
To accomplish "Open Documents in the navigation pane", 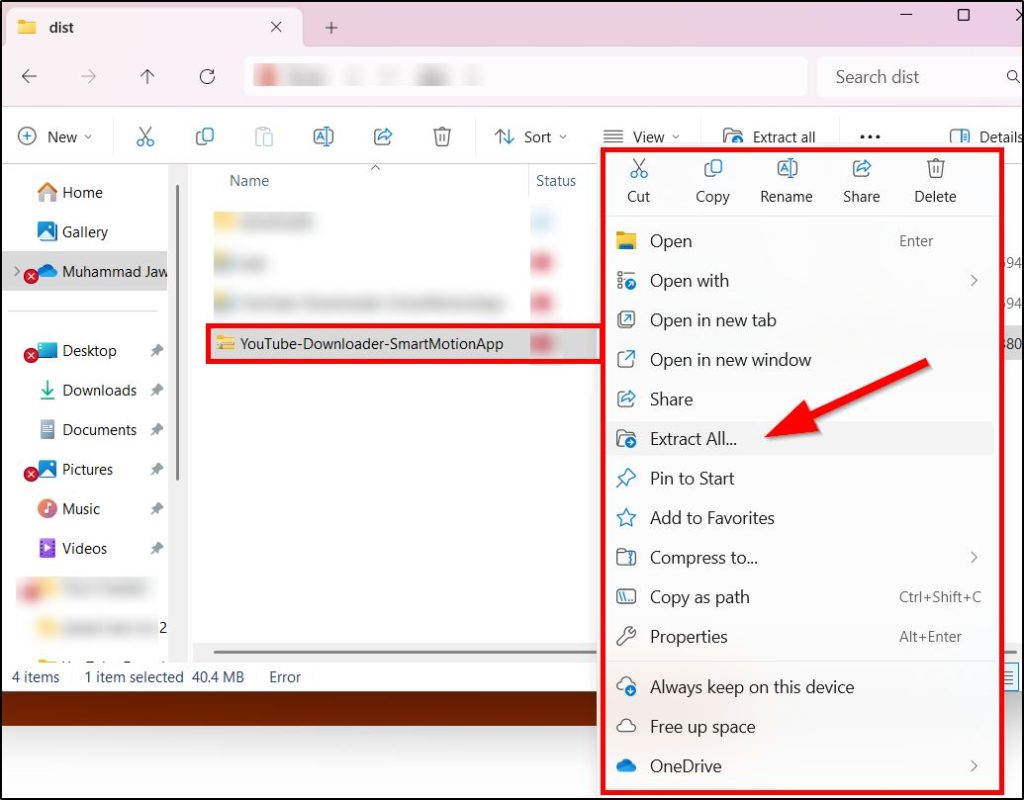I will pos(88,430).
